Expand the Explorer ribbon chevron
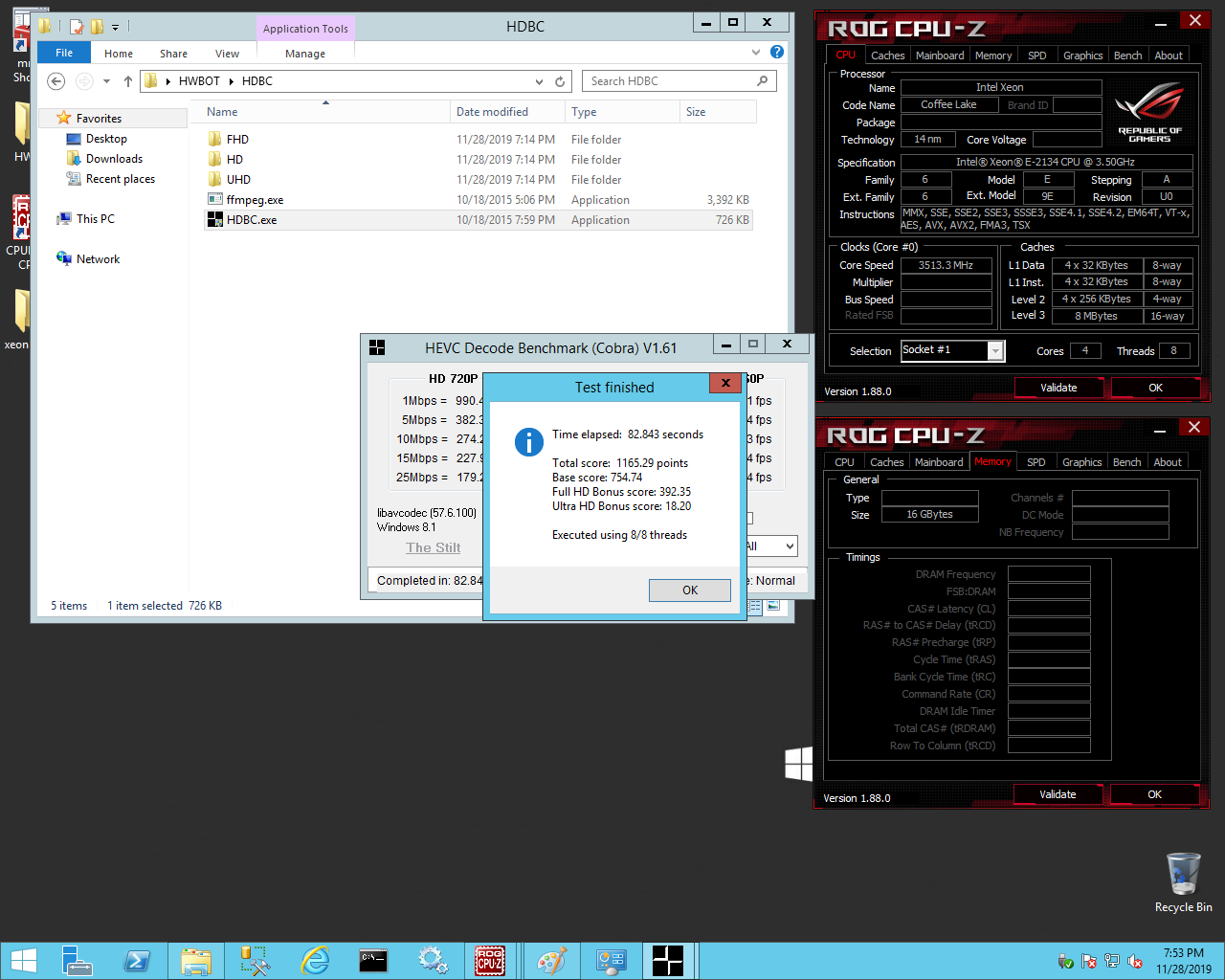Image resolution: width=1225 pixels, height=980 pixels. point(756,52)
